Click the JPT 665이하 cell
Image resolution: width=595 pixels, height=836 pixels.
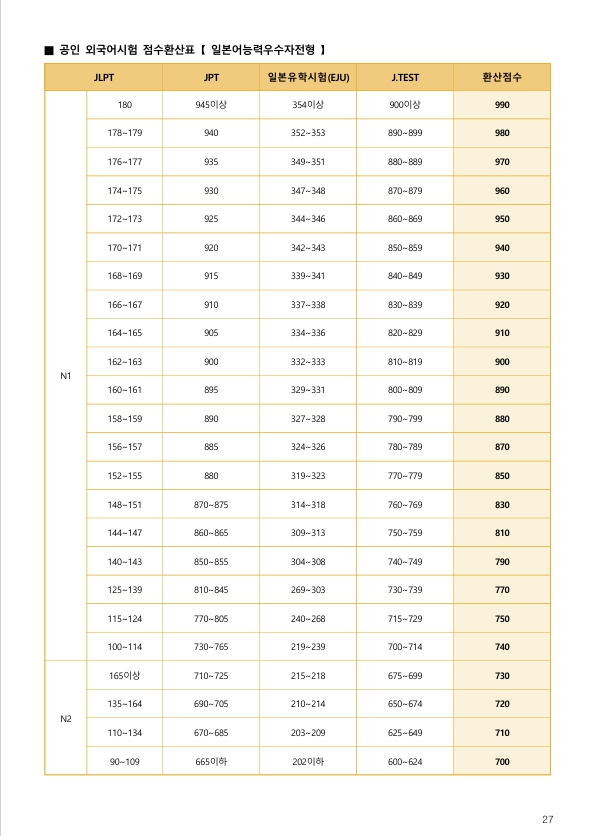point(211,761)
